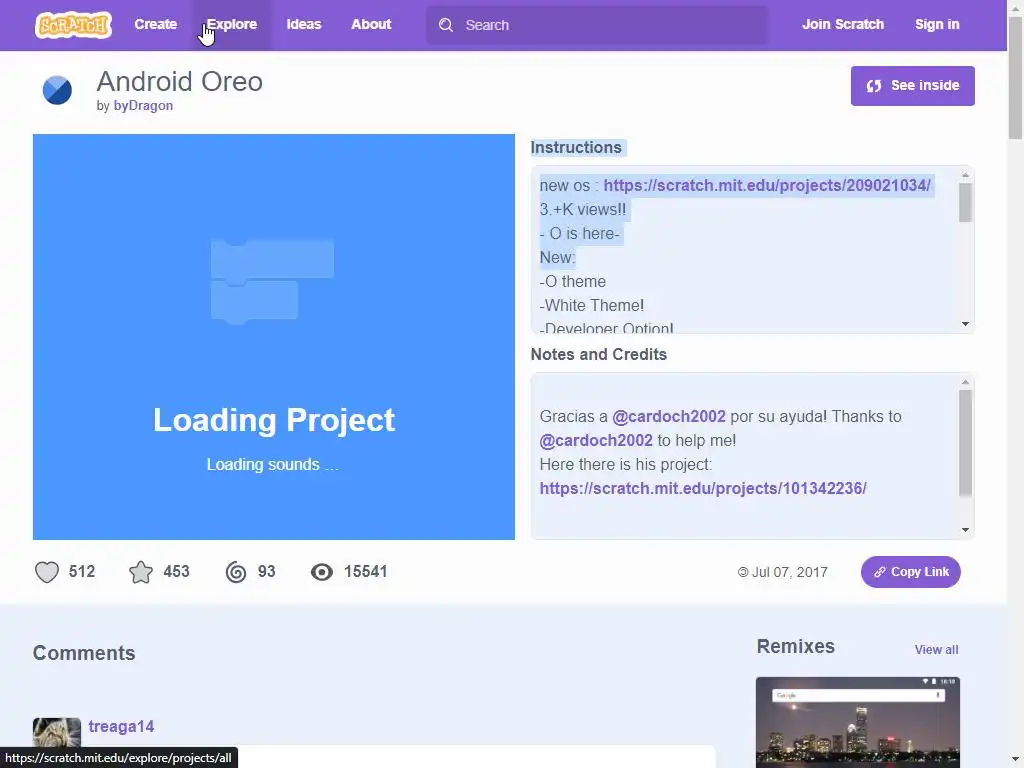Click the favorites count 453
This screenshot has width=1024, height=768.
point(176,572)
